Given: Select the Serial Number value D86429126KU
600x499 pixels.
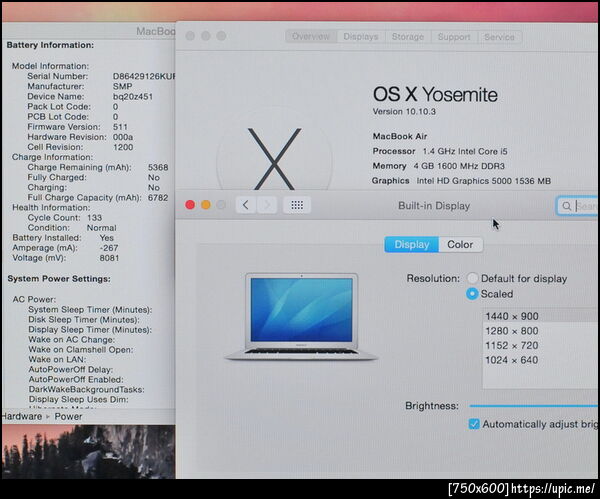Looking at the screenshot, I should 144,76.
